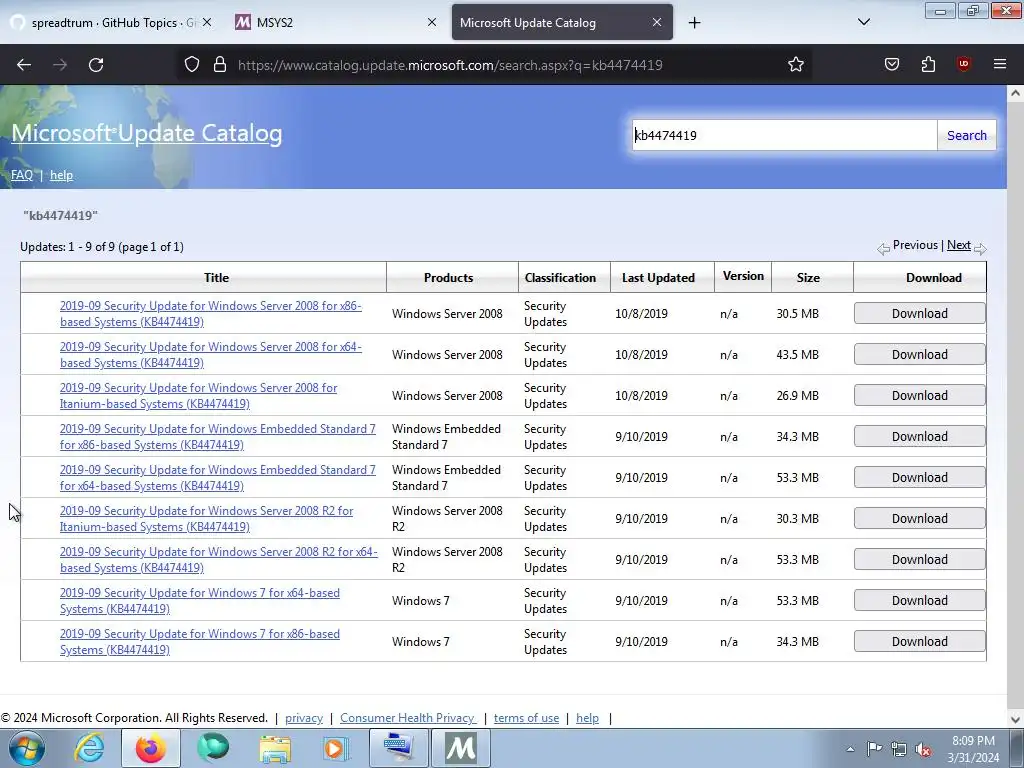Click the page scrollbar down arrow
This screenshot has width=1024, height=768.
point(1016,720)
